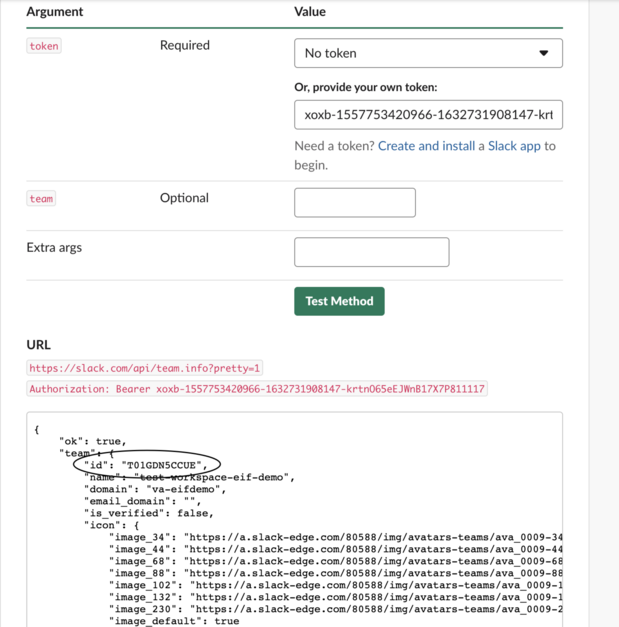Select the team.info URL text
Screen dimensions: 619x627
[x=144, y=368]
